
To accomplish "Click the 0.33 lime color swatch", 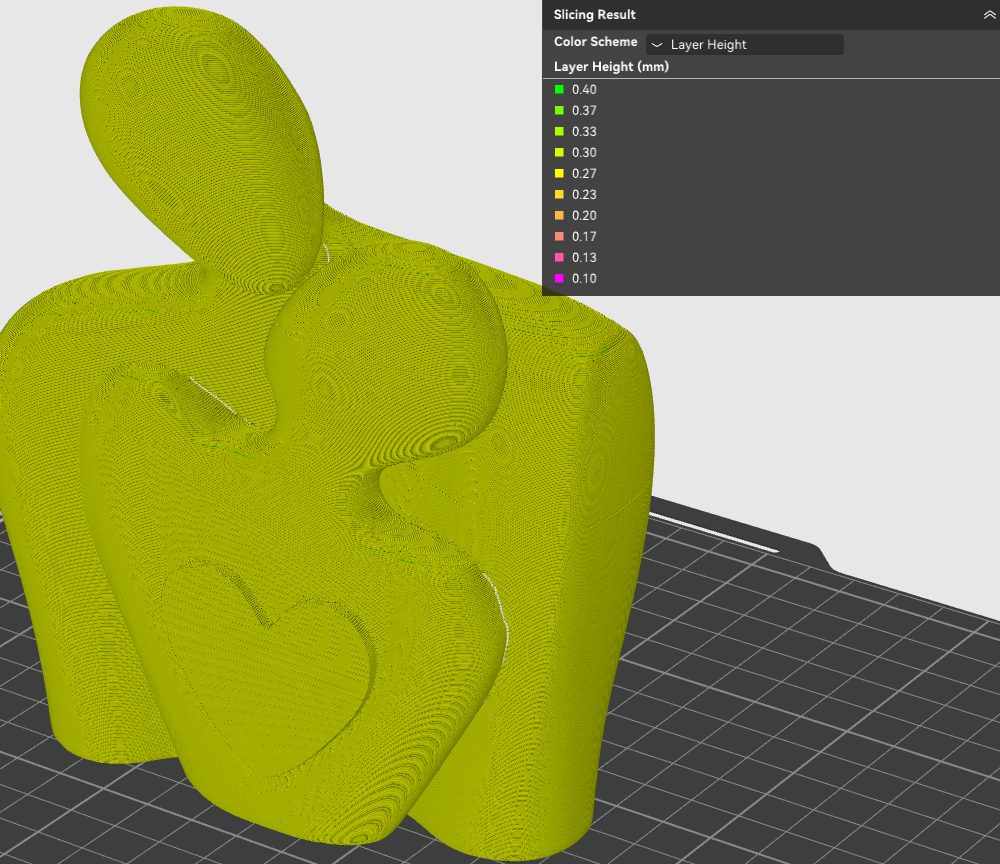I will coord(560,132).
